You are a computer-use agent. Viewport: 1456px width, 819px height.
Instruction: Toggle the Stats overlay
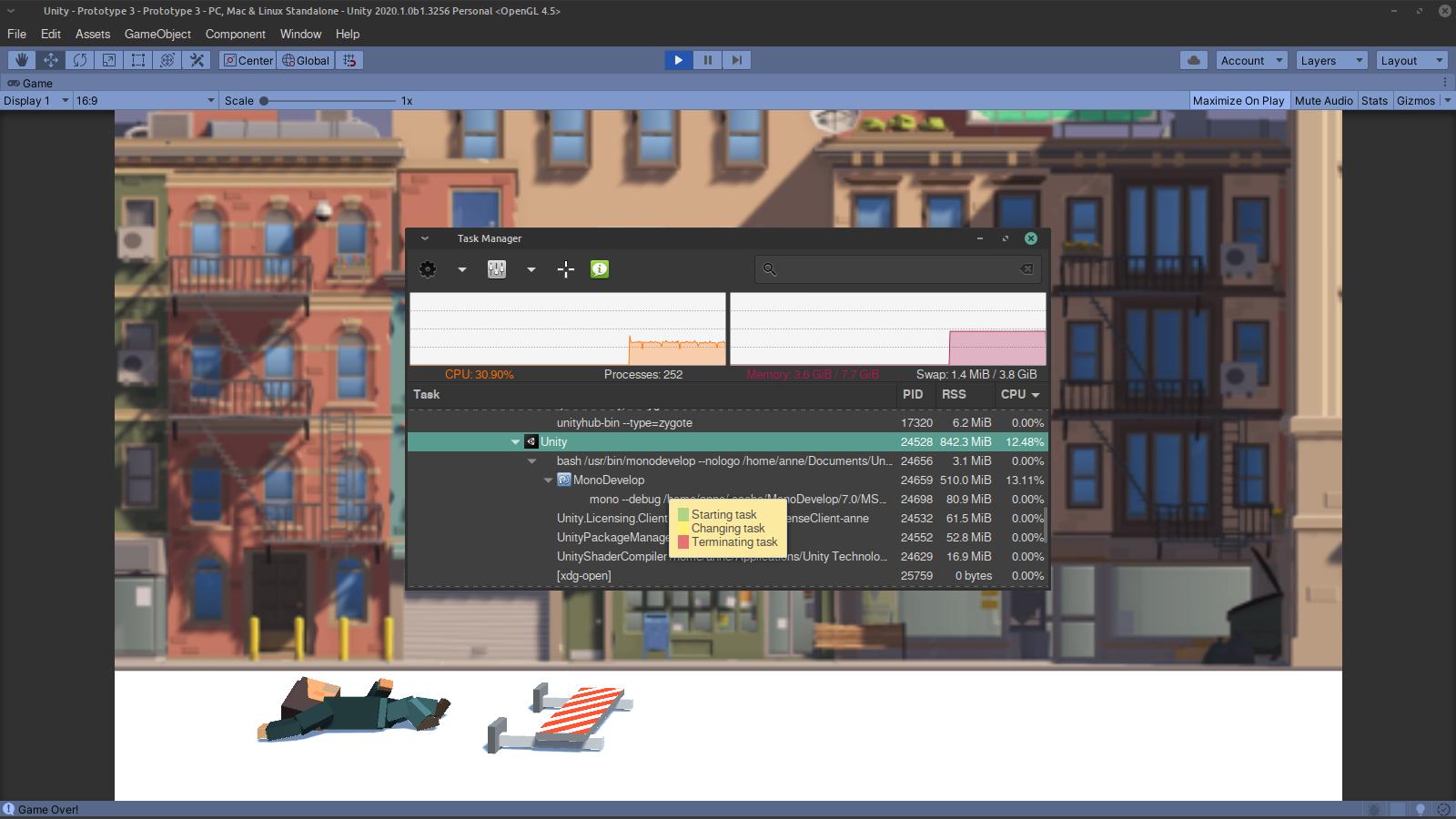point(1374,101)
